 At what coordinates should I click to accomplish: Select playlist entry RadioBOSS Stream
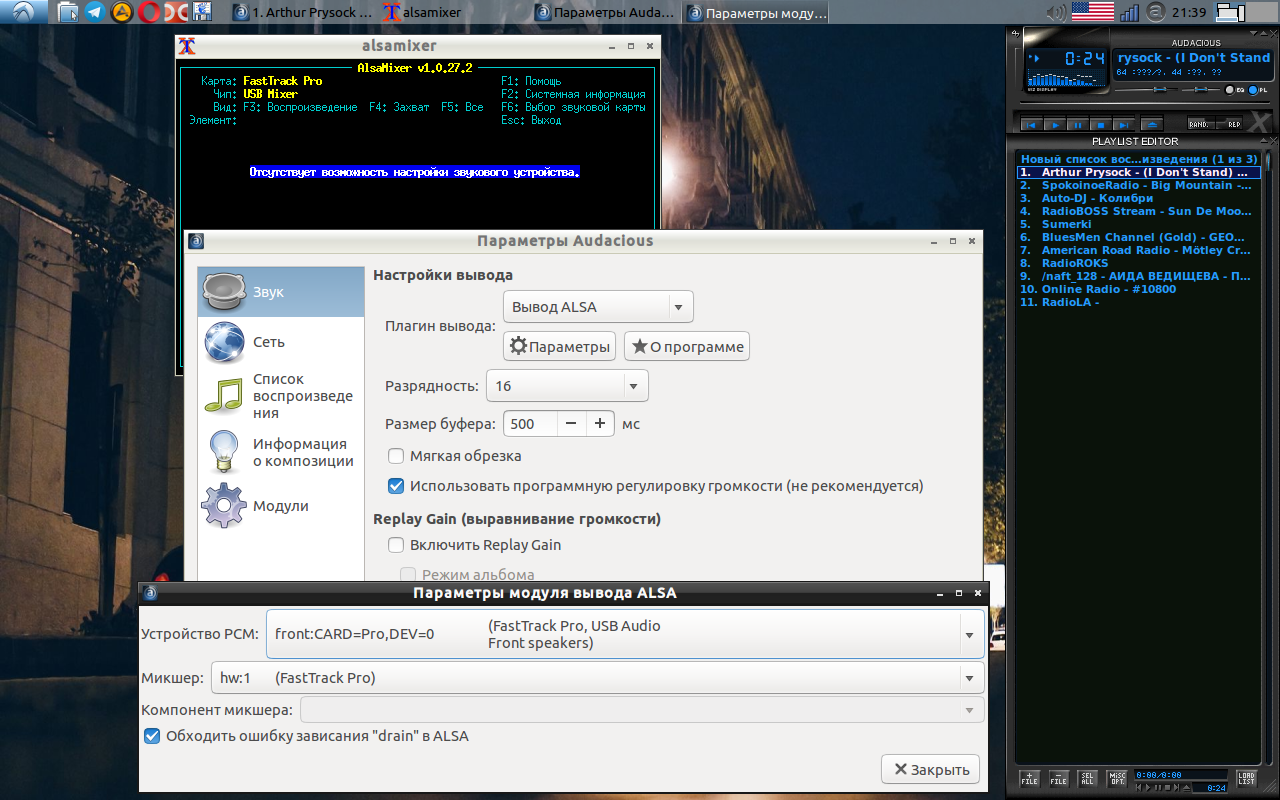tap(1139, 211)
